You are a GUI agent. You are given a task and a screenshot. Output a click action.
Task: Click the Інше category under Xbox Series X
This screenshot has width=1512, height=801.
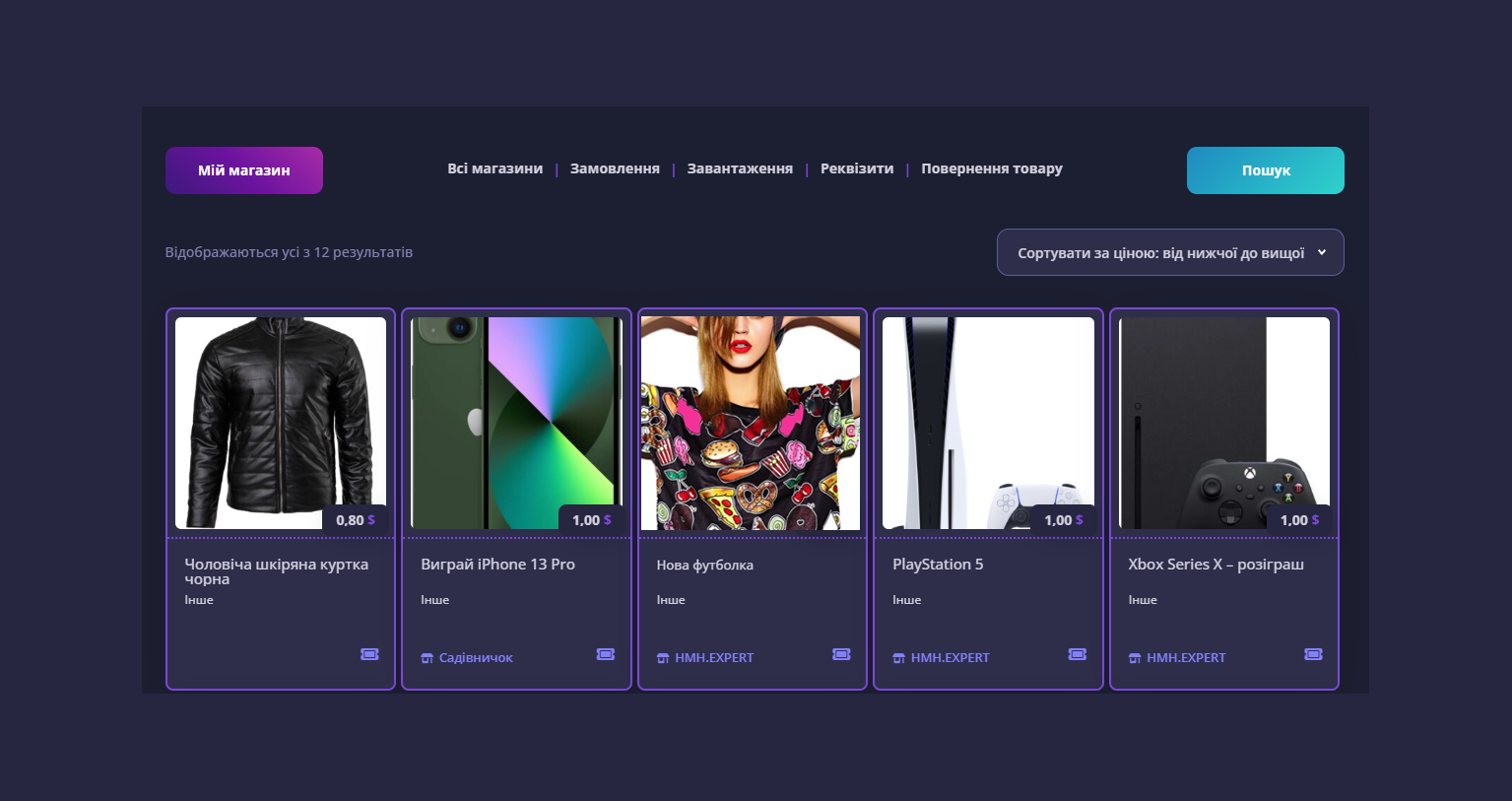coord(1143,600)
